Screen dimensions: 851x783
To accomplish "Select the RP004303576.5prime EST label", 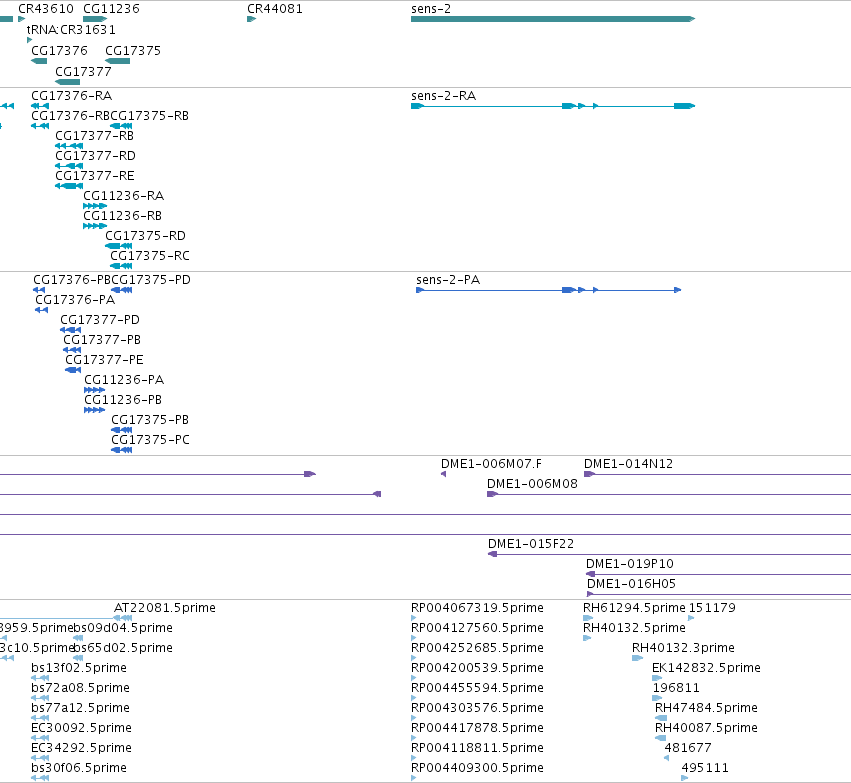I will point(478,708).
